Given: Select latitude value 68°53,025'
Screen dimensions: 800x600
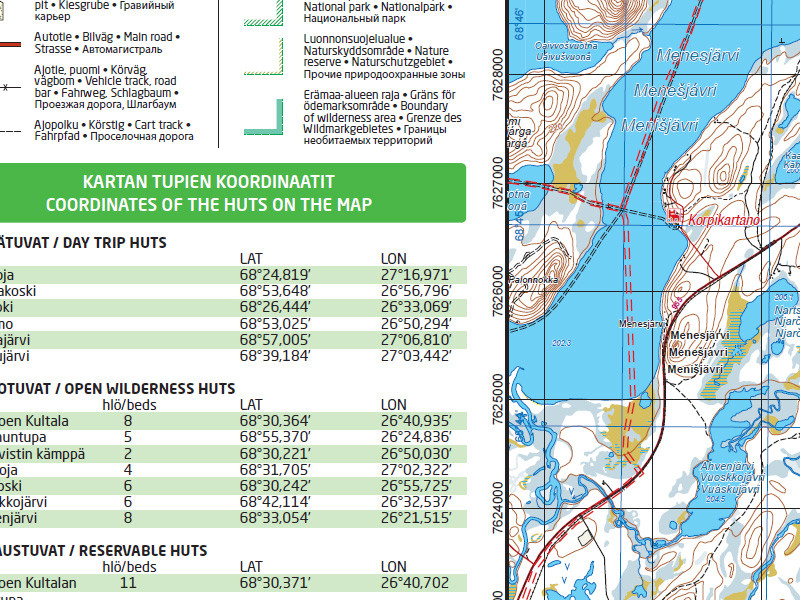Looking at the screenshot, I should click(275, 324).
